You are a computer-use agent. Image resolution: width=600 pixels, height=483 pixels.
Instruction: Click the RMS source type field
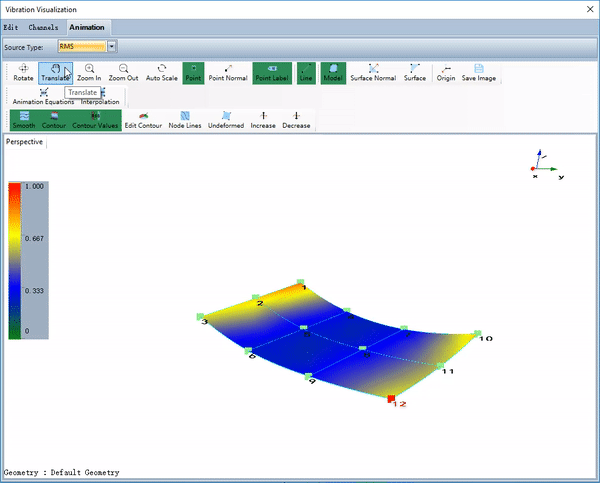(x=82, y=46)
